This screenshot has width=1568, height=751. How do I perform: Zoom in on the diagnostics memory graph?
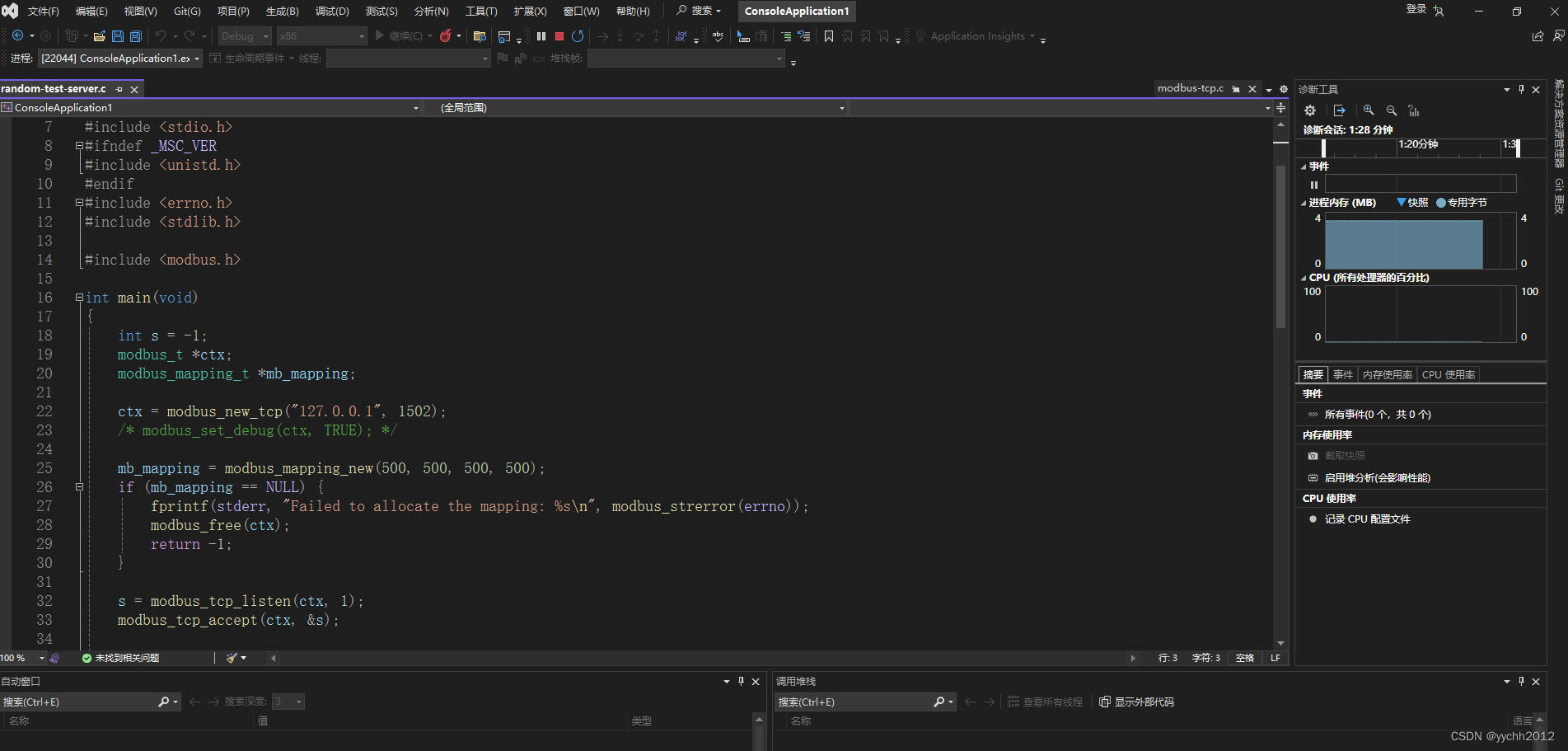pos(1368,110)
